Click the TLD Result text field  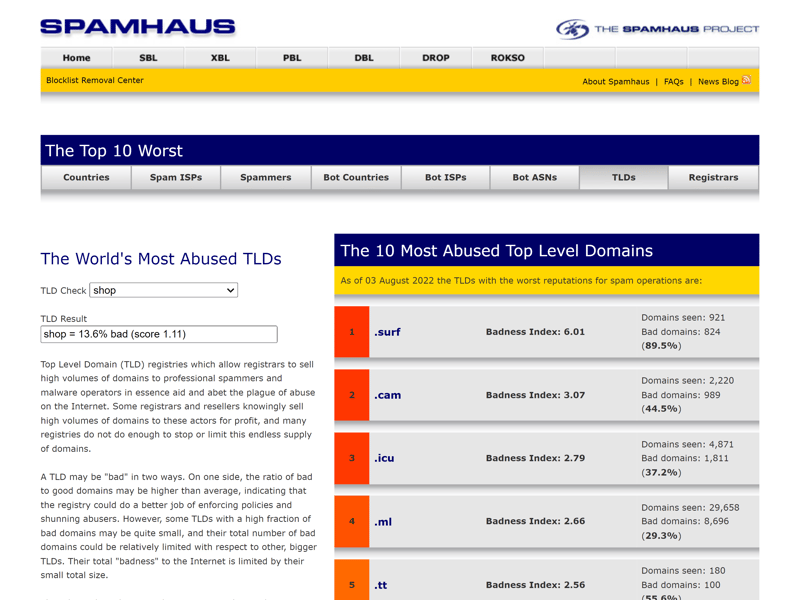(x=158, y=334)
